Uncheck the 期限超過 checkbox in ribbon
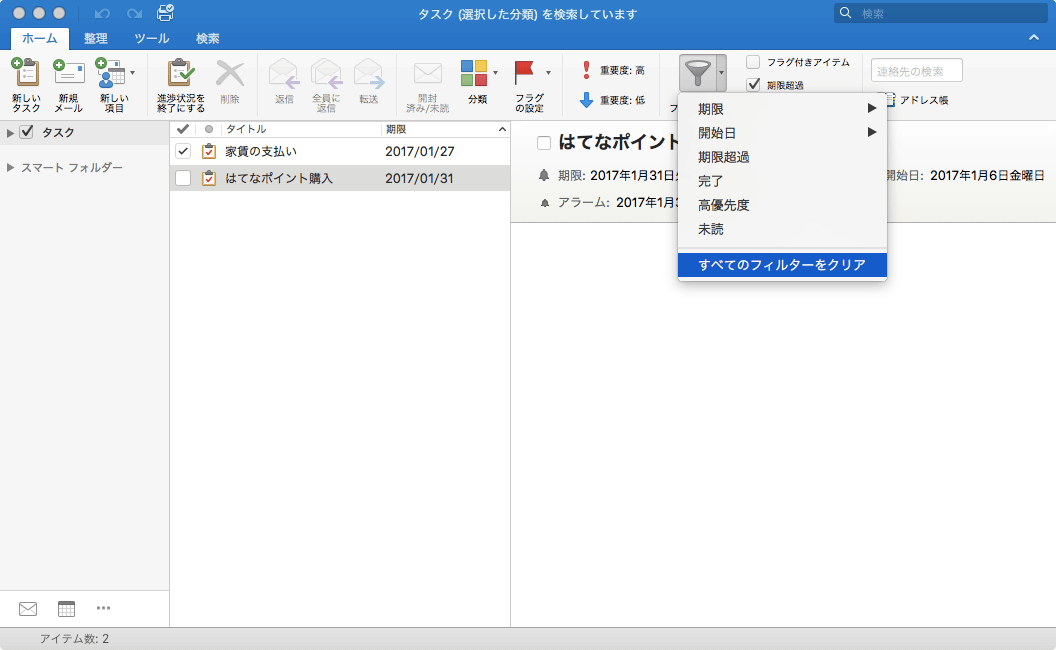Screen dimensions: 1056x650 pyautogui.click(x=753, y=85)
